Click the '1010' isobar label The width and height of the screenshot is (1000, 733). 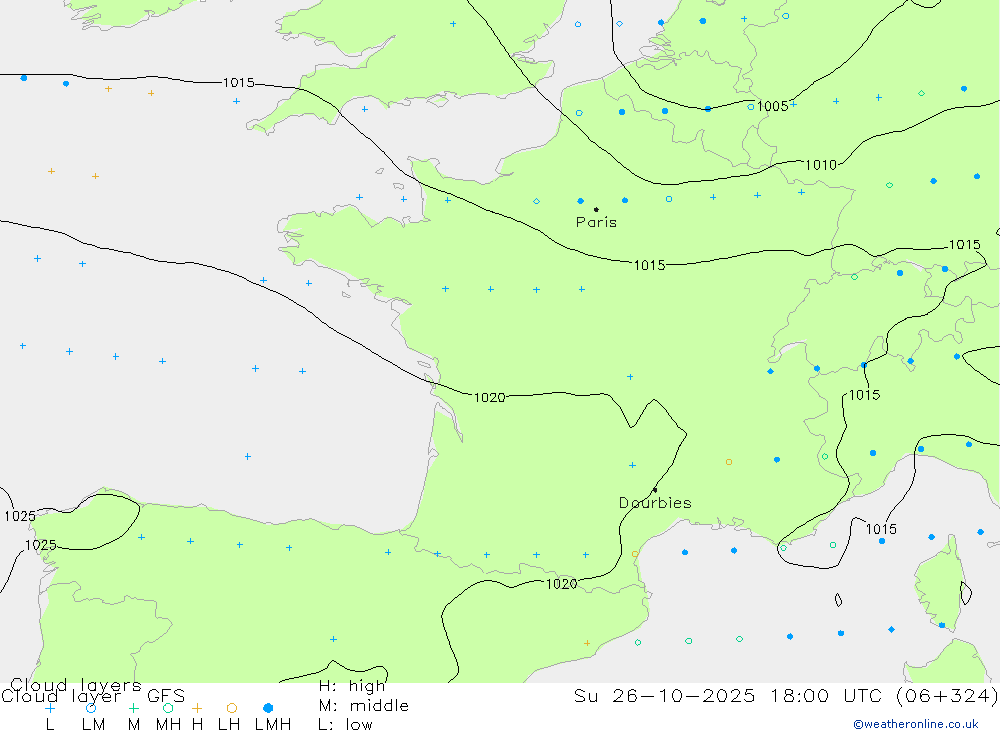click(x=821, y=165)
